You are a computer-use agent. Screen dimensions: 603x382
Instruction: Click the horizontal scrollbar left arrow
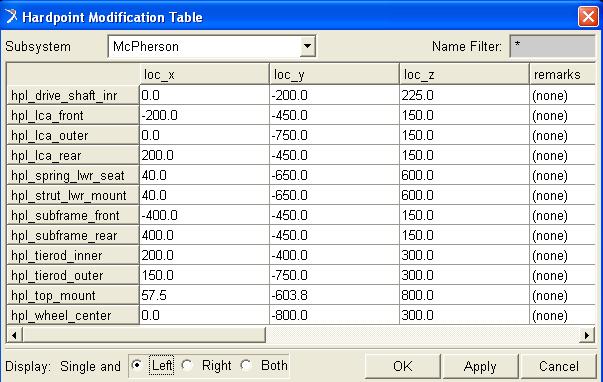tap(14, 335)
